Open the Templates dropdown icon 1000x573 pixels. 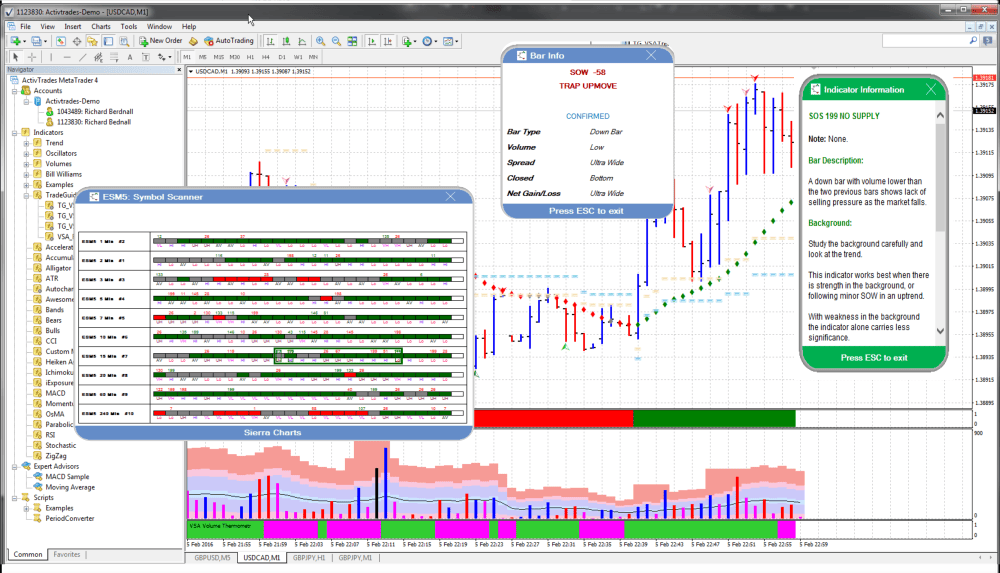point(451,41)
